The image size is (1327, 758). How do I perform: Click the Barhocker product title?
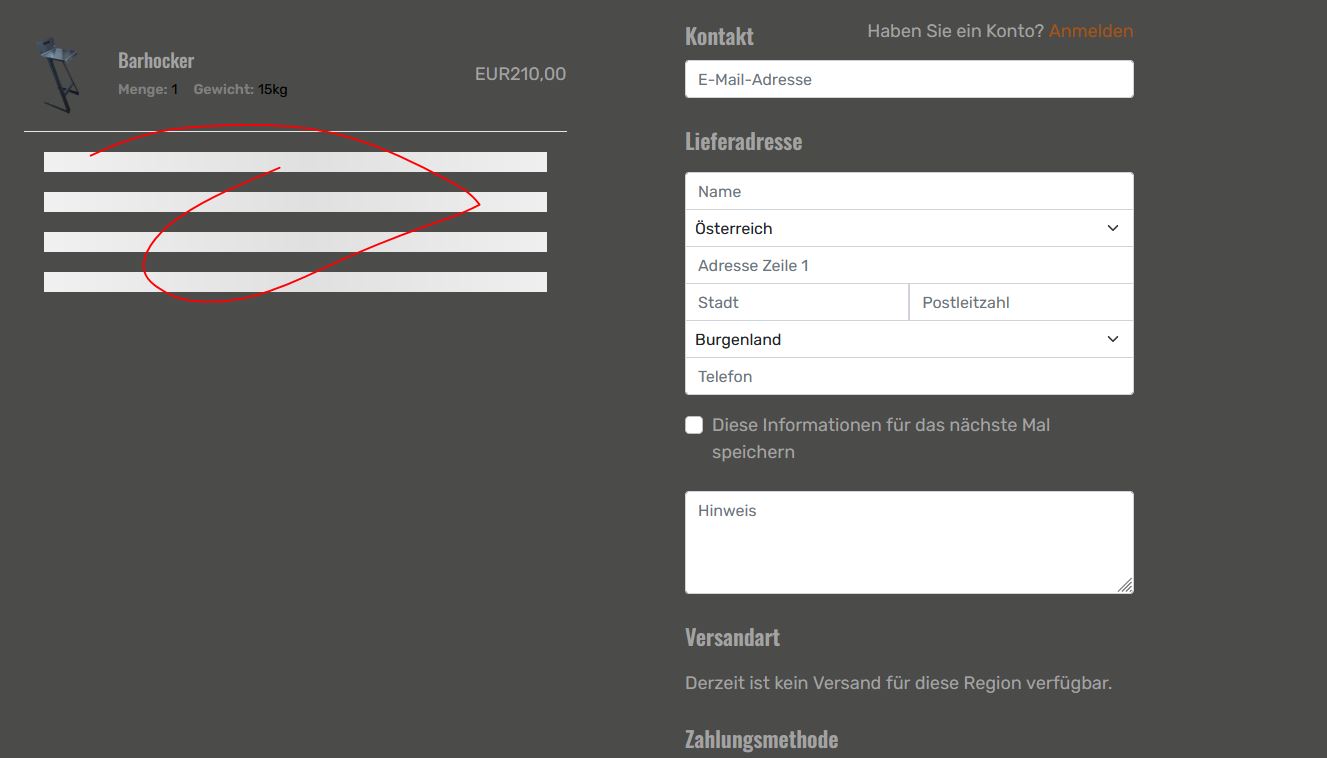click(x=156, y=61)
